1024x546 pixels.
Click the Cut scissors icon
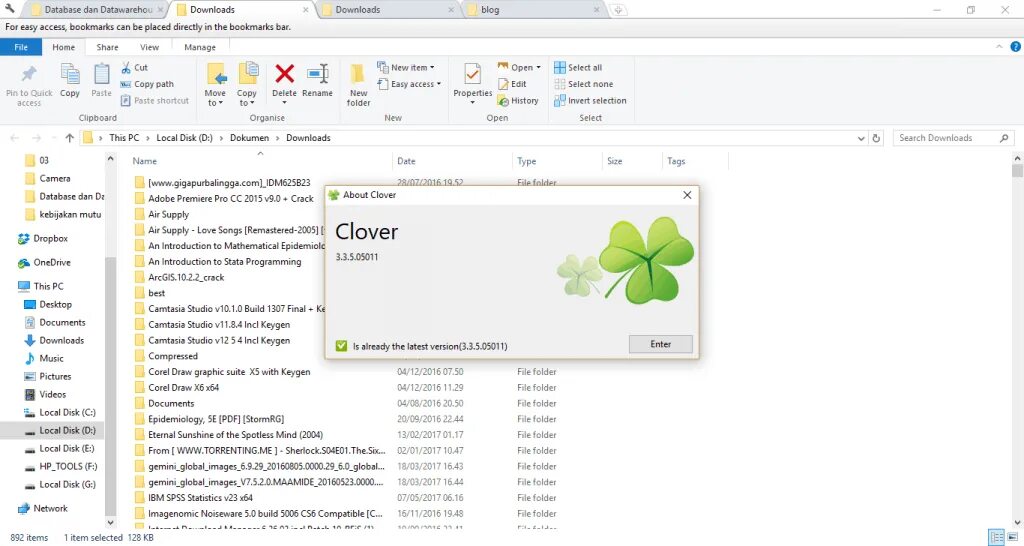[x=126, y=67]
